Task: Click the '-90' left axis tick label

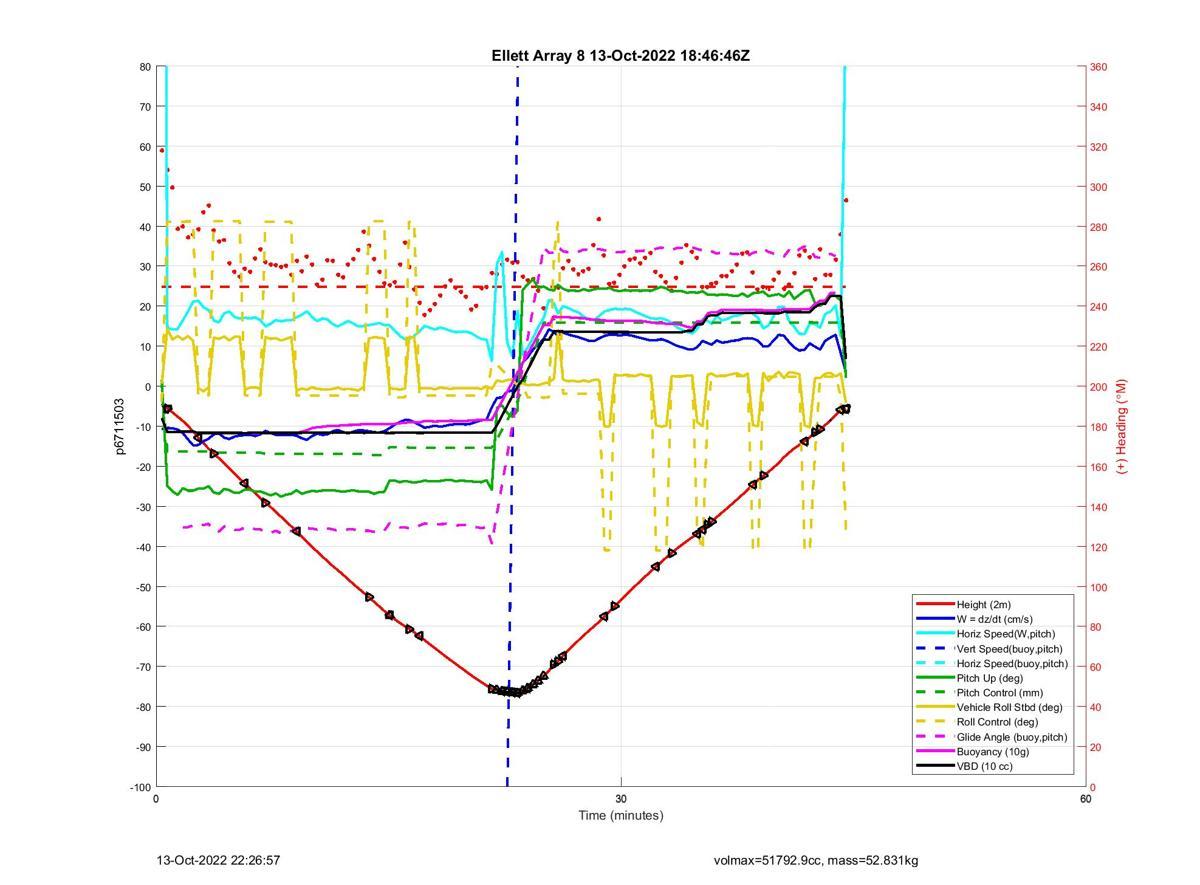Action: 143,747
